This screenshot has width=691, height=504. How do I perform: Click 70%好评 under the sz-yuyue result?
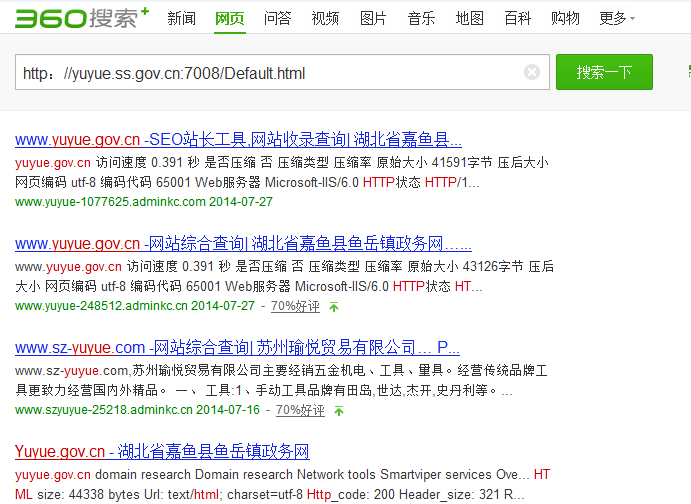[x=300, y=411]
